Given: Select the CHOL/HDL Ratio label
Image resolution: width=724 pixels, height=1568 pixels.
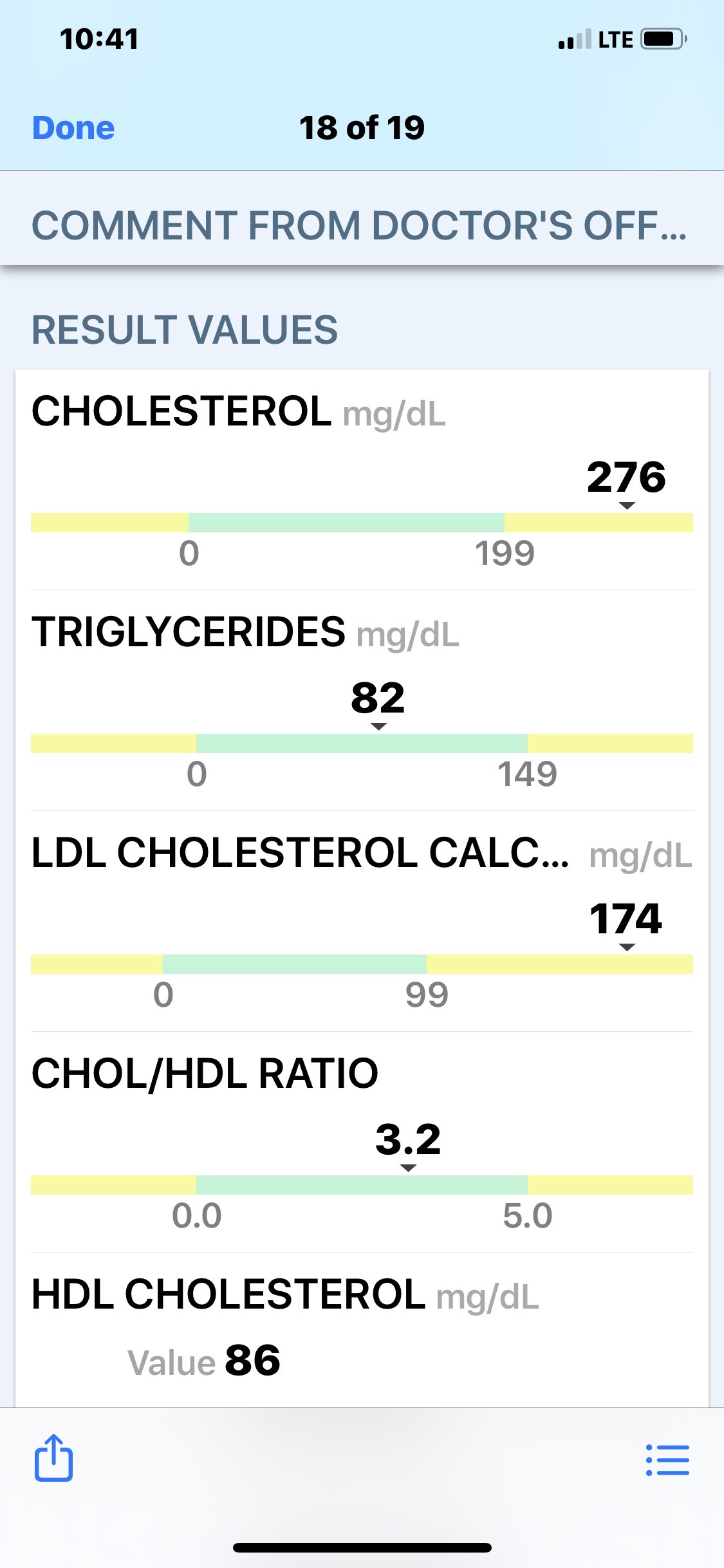Looking at the screenshot, I should point(205,1074).
